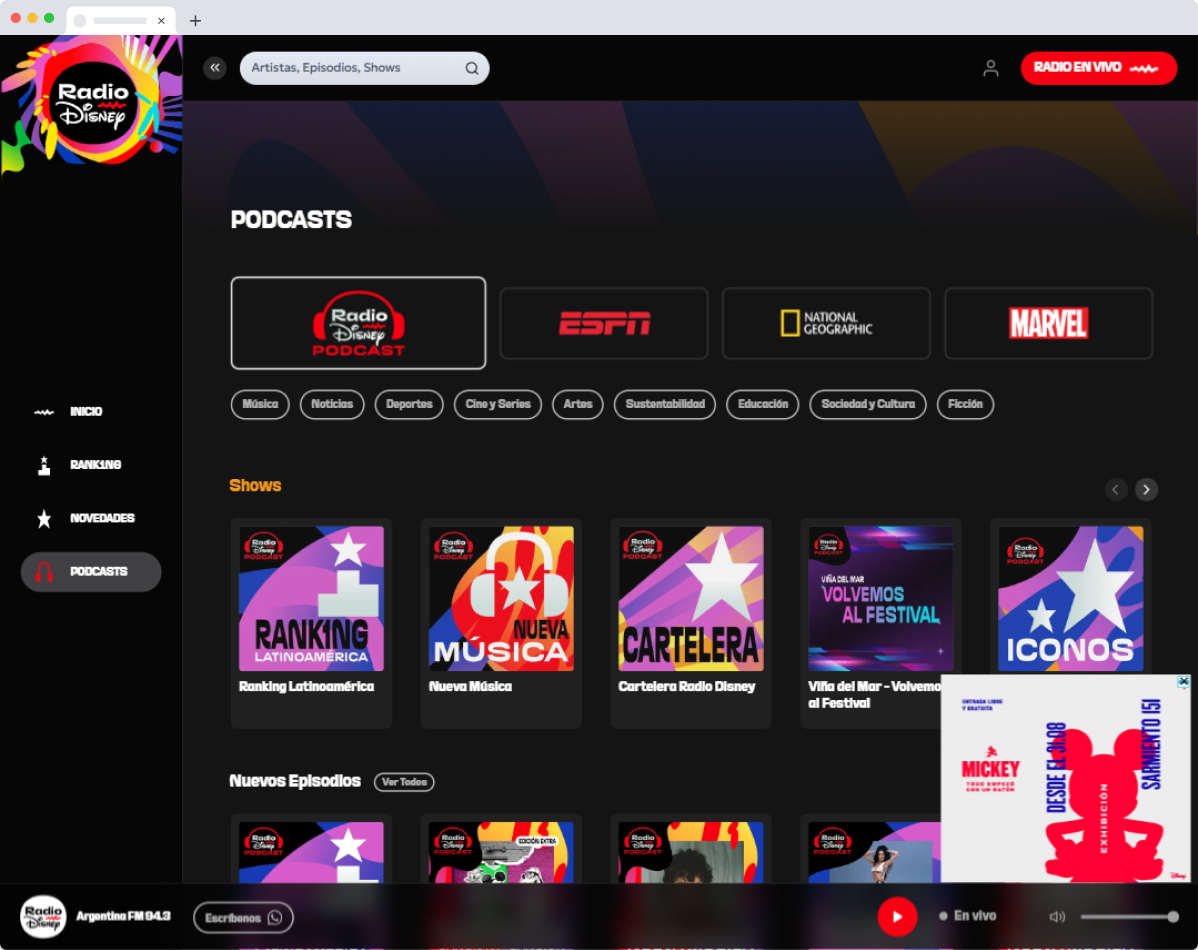Filter by Música category

(x=260, y=404)
